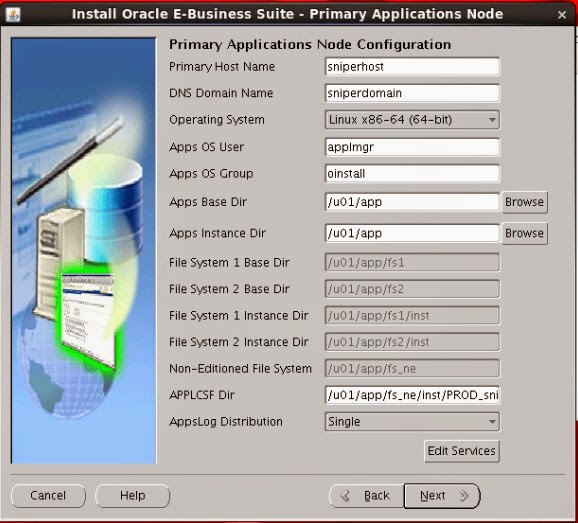Viewport: 578px width, 523px height.
Task: Close the installer window
Action: click(562, 15)
